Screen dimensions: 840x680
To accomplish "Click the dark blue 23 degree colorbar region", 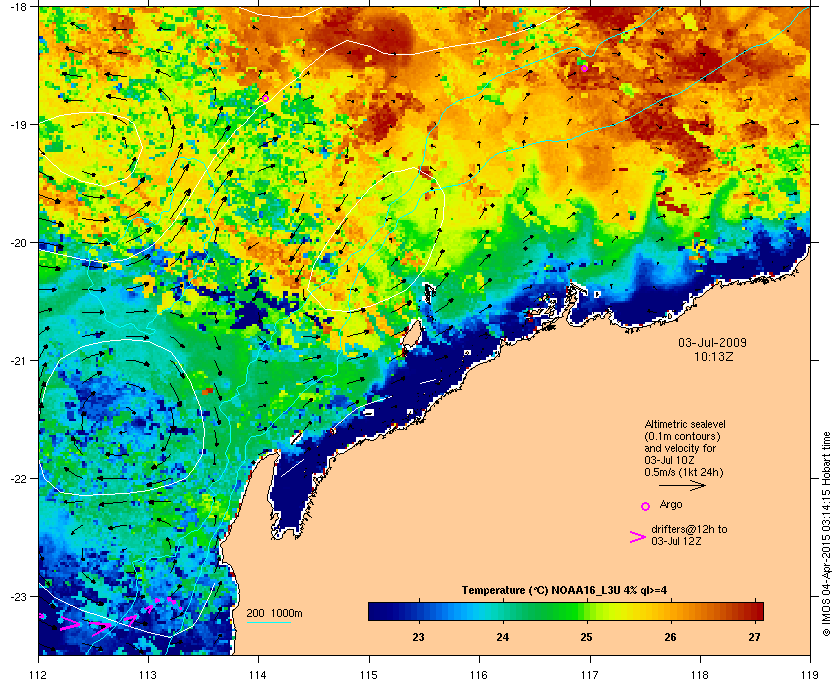I will [x=418, y=611].
